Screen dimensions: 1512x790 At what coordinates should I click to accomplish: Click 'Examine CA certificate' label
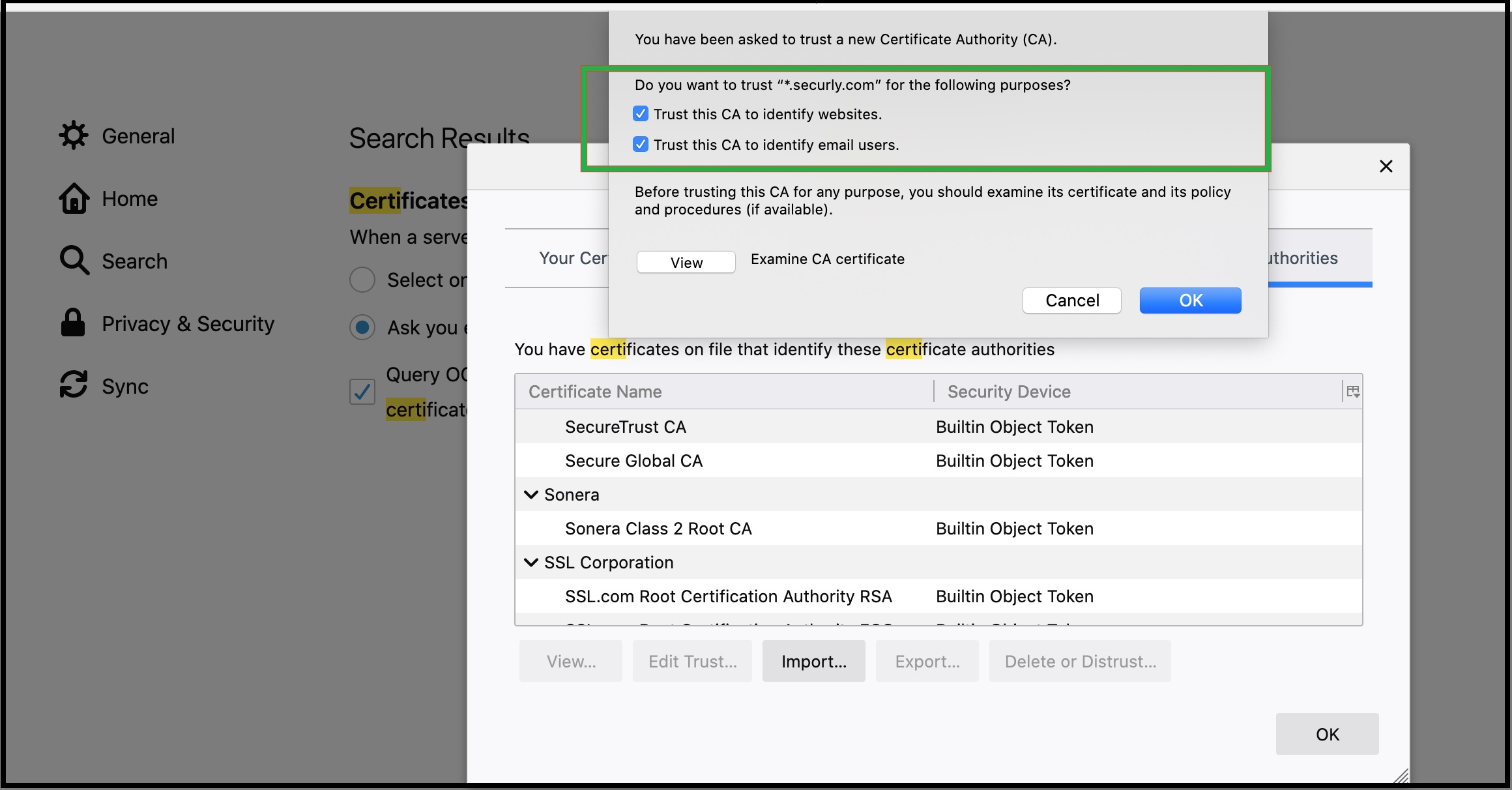pos(828,259)
